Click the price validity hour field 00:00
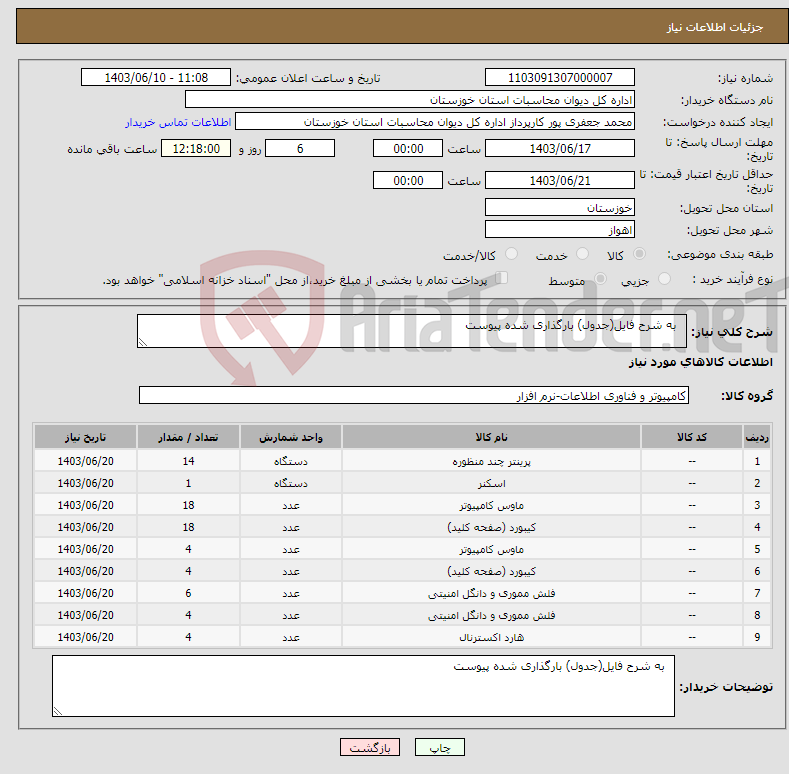The width and height of the screenshot is (789, 774). pos(408,180)
